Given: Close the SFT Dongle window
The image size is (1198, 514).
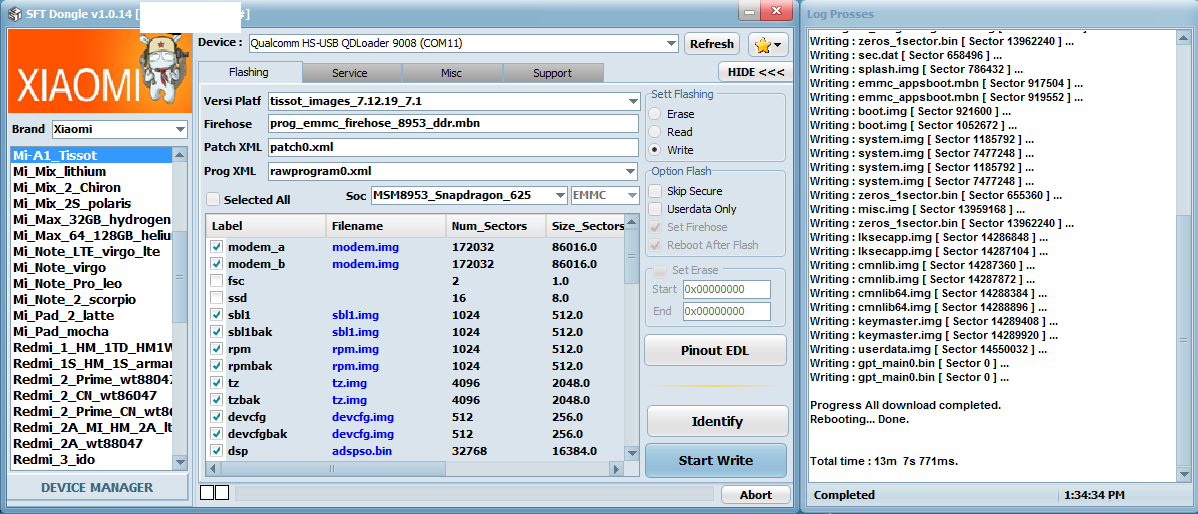Looking at the screenshot, I should tap(777, 11).
